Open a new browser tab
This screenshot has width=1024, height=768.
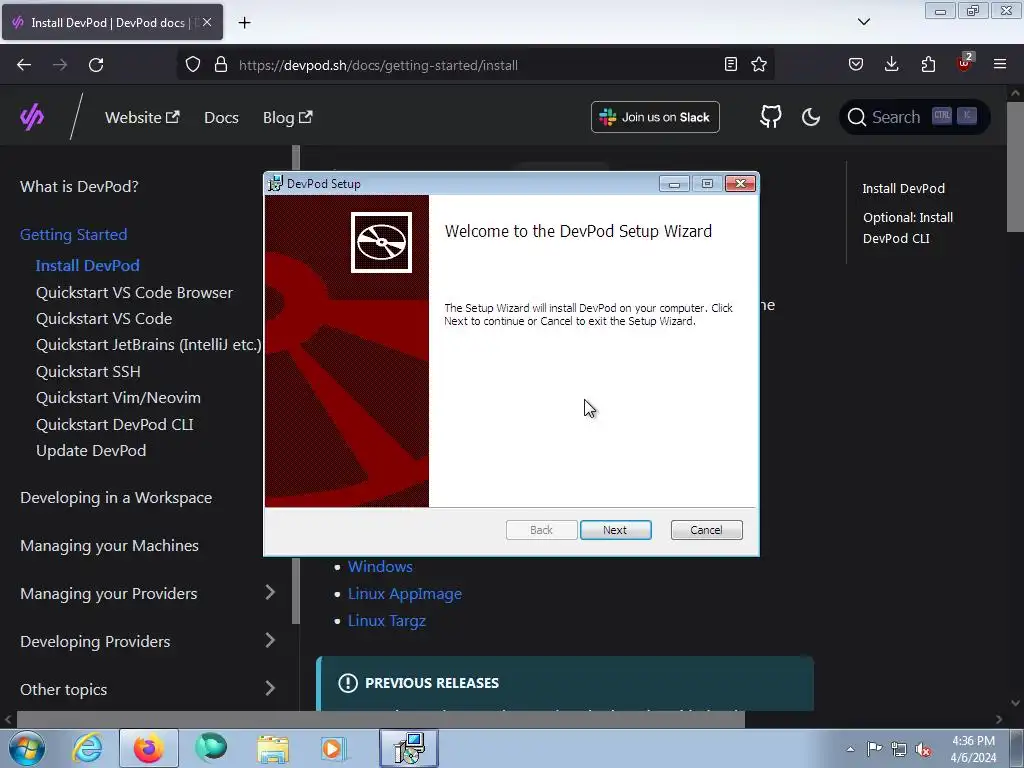[x=244, y=22]
